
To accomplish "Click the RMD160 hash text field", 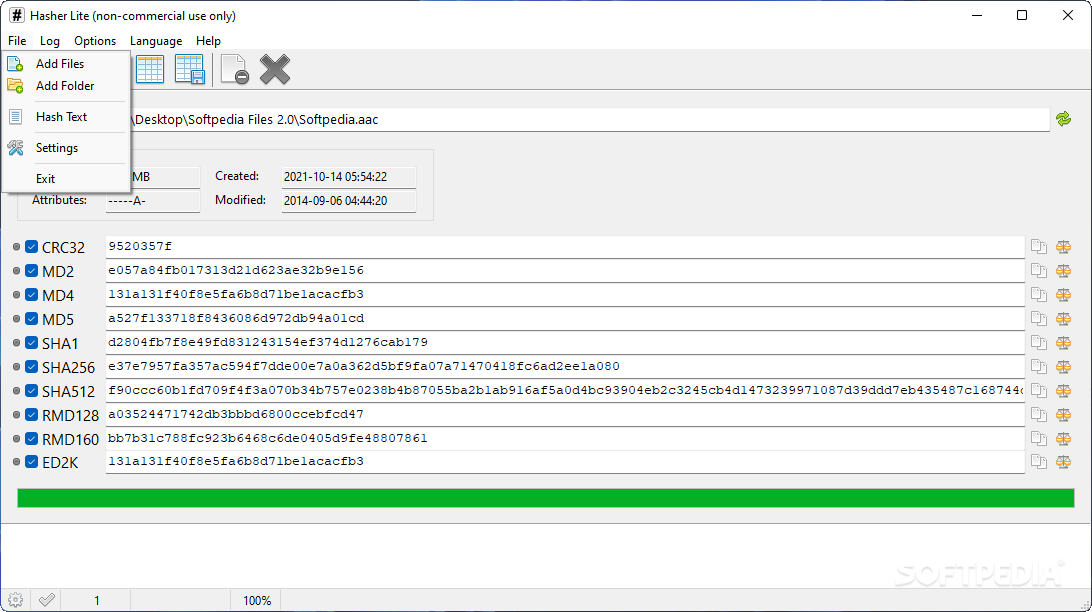I will coord(565,439).
